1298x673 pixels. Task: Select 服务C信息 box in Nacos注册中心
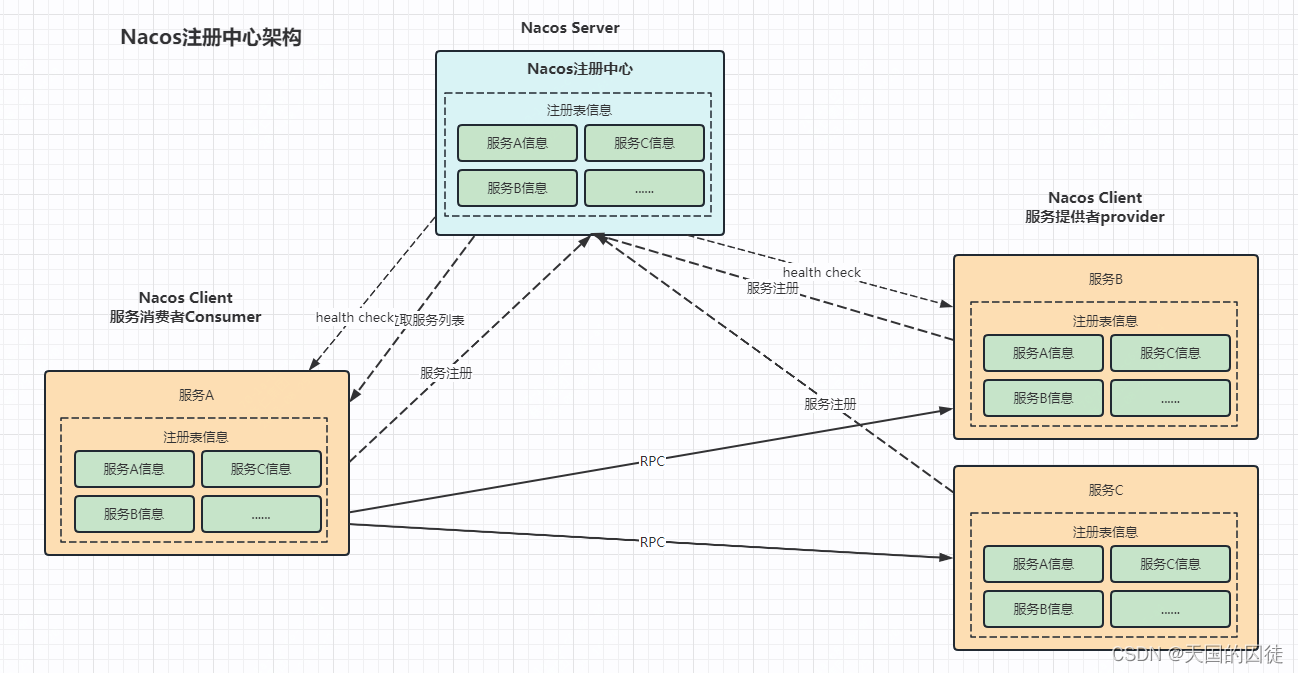coord(644,143)
